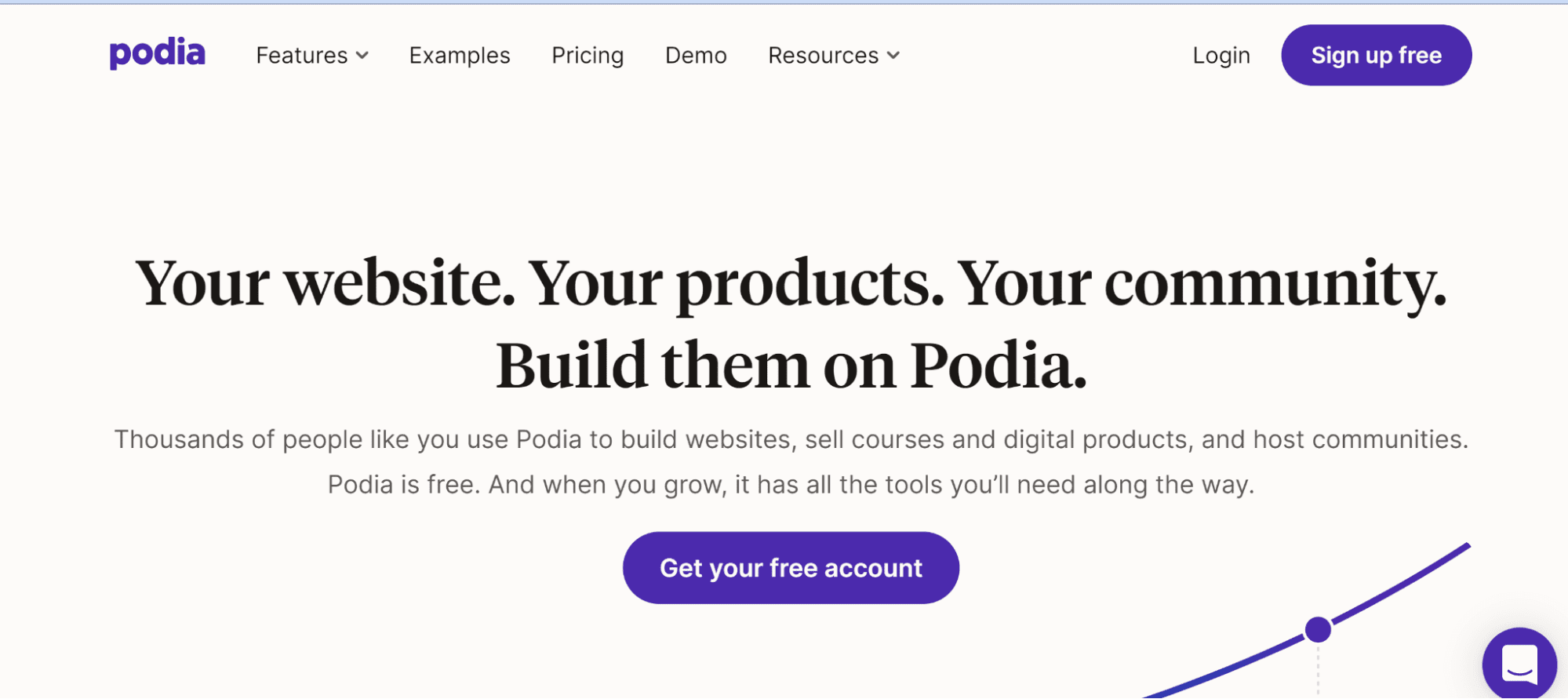
Task: Click the "Thousands of people like you" sentence
Action: [791, 439]
